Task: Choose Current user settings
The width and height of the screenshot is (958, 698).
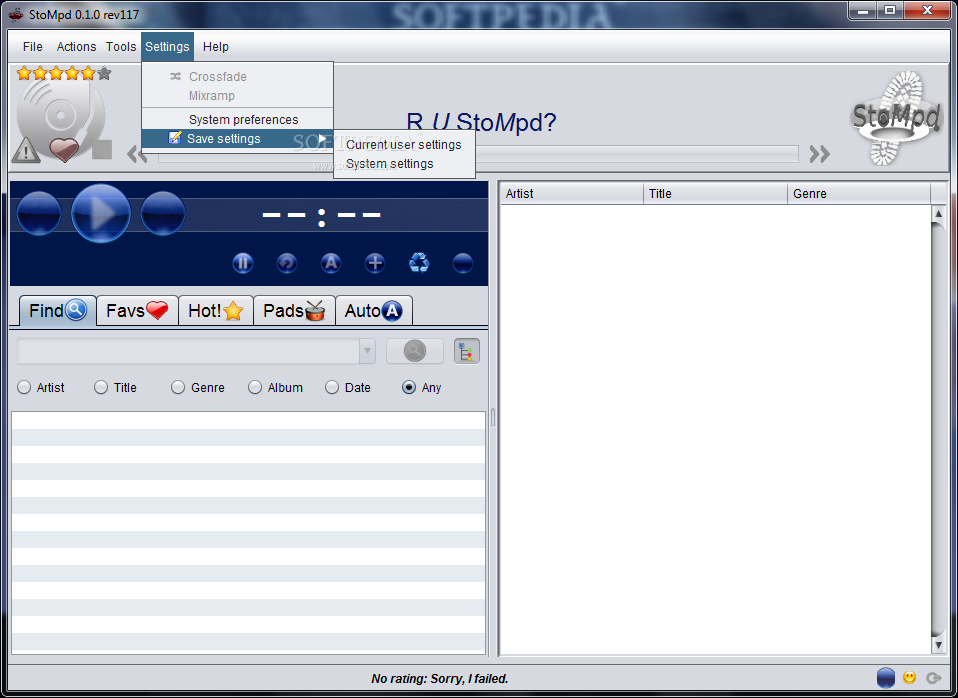Action: (404, 145)
